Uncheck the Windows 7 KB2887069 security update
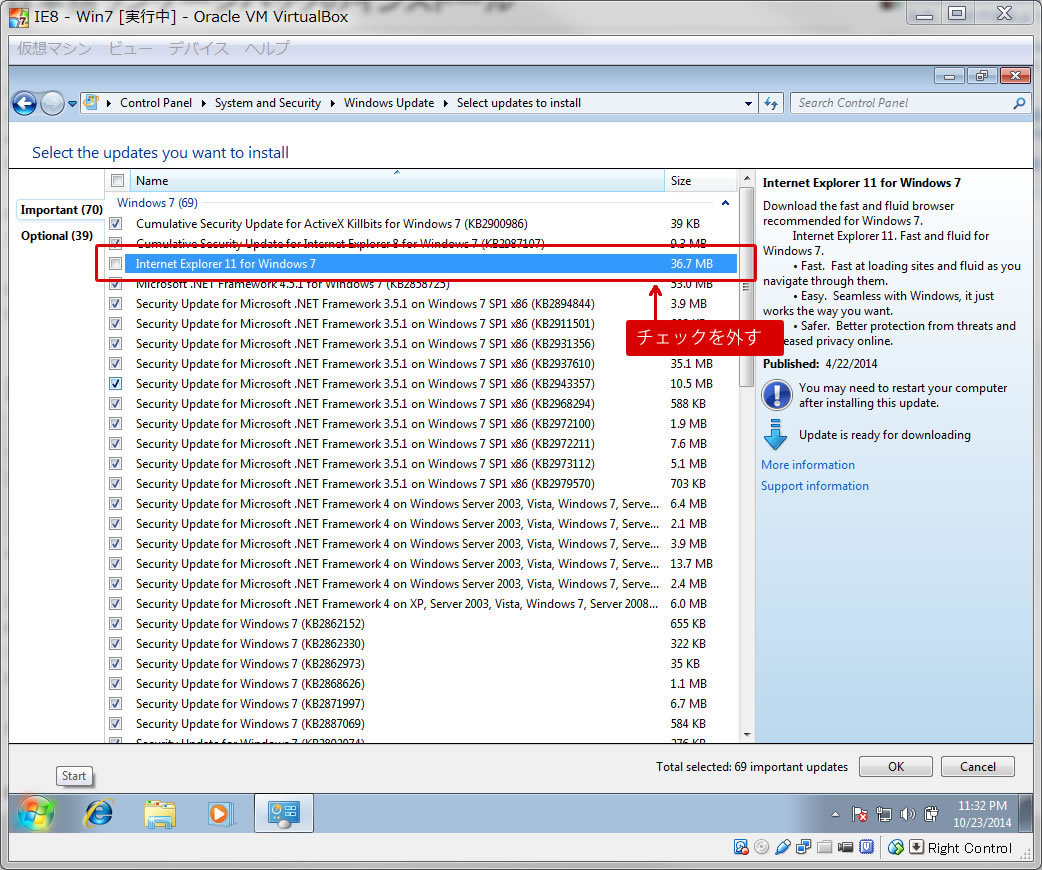Viewport: 1042px width, 870px height. pos(116,723)
